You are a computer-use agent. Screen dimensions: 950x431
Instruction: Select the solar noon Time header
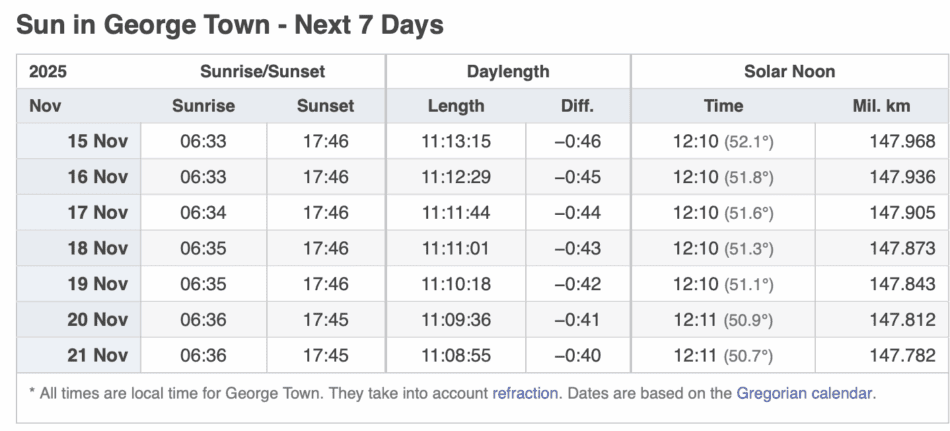pyautogui.click(x=723, y=106)
